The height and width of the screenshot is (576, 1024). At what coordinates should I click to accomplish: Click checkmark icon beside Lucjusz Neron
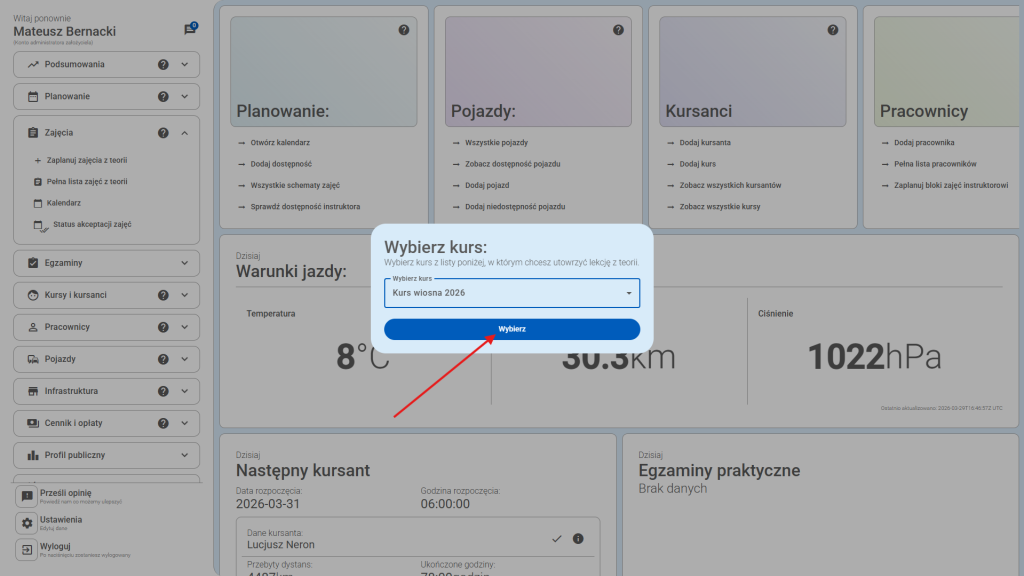[x=557, y=539]
